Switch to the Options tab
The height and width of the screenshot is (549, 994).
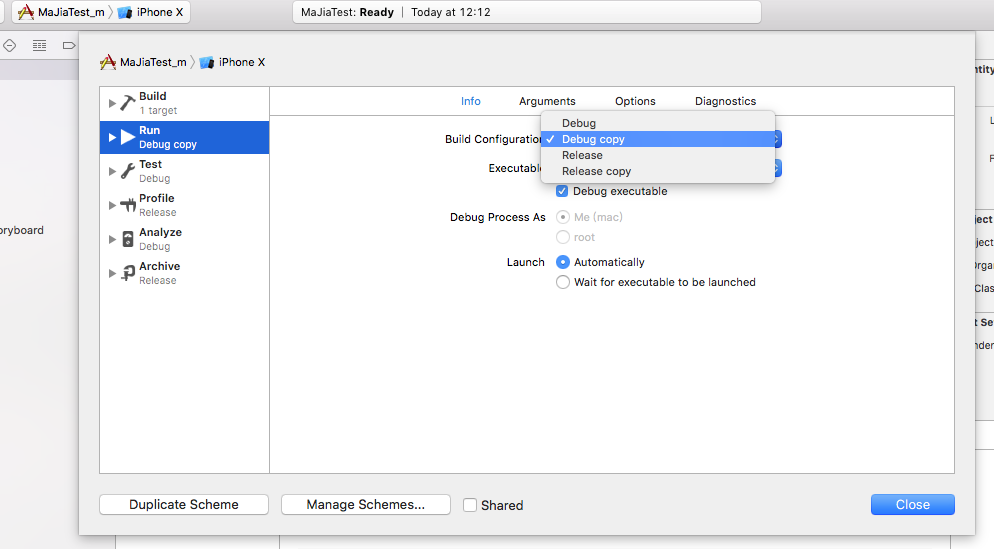[x=635, y=101]
